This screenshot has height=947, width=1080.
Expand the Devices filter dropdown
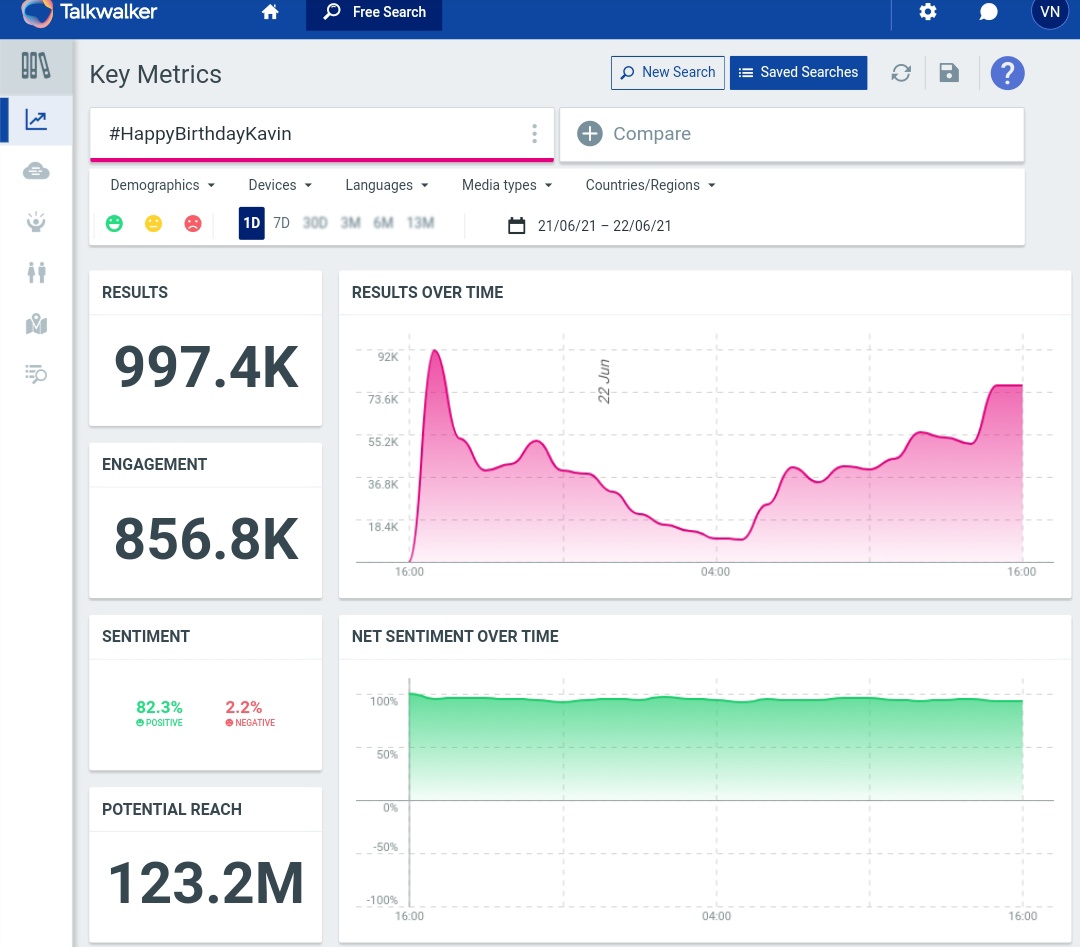point(280,185)
